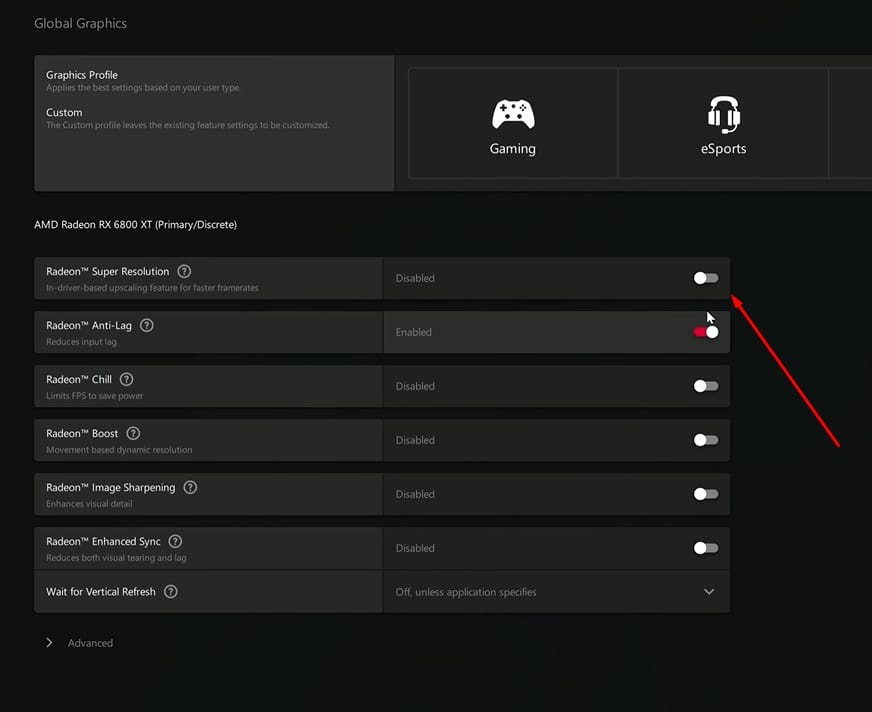Click the Gaming profile gamepad icon
Screen dimensions: 872x712
[x=512, y=113]
